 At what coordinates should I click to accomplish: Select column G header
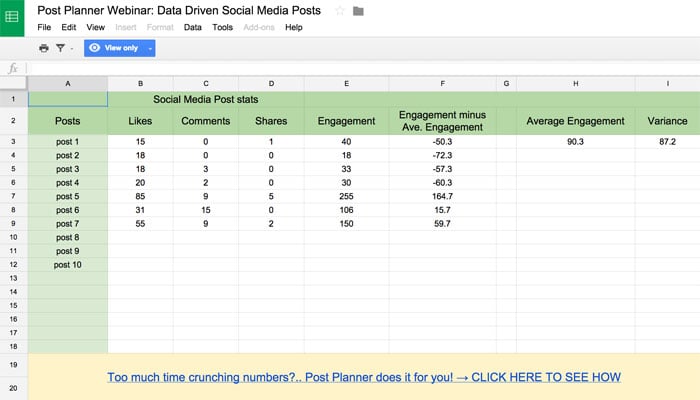tap(506, 83)
